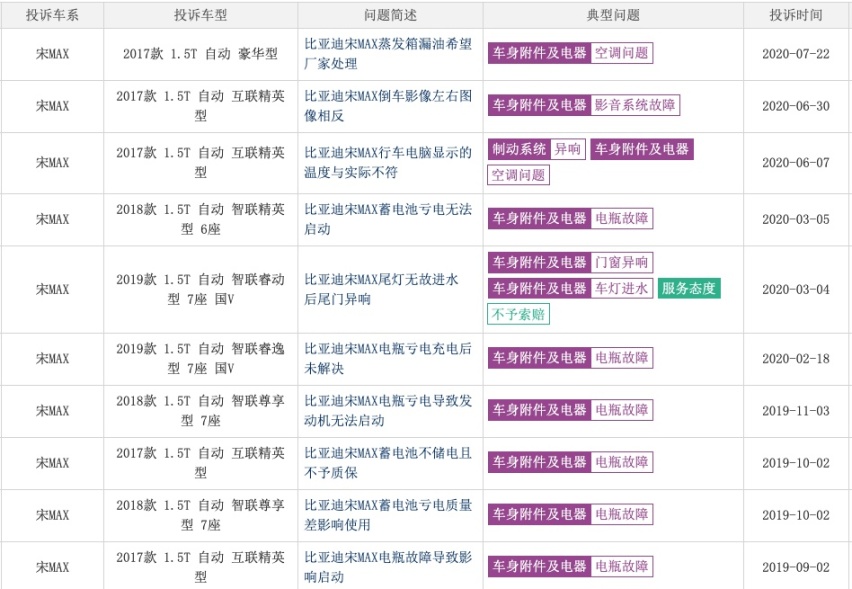Click 车身附件及电器 tag in the 2020-07-22 row
The height and width of the screenshot is (589, 852).
click(x=539, y=53)
